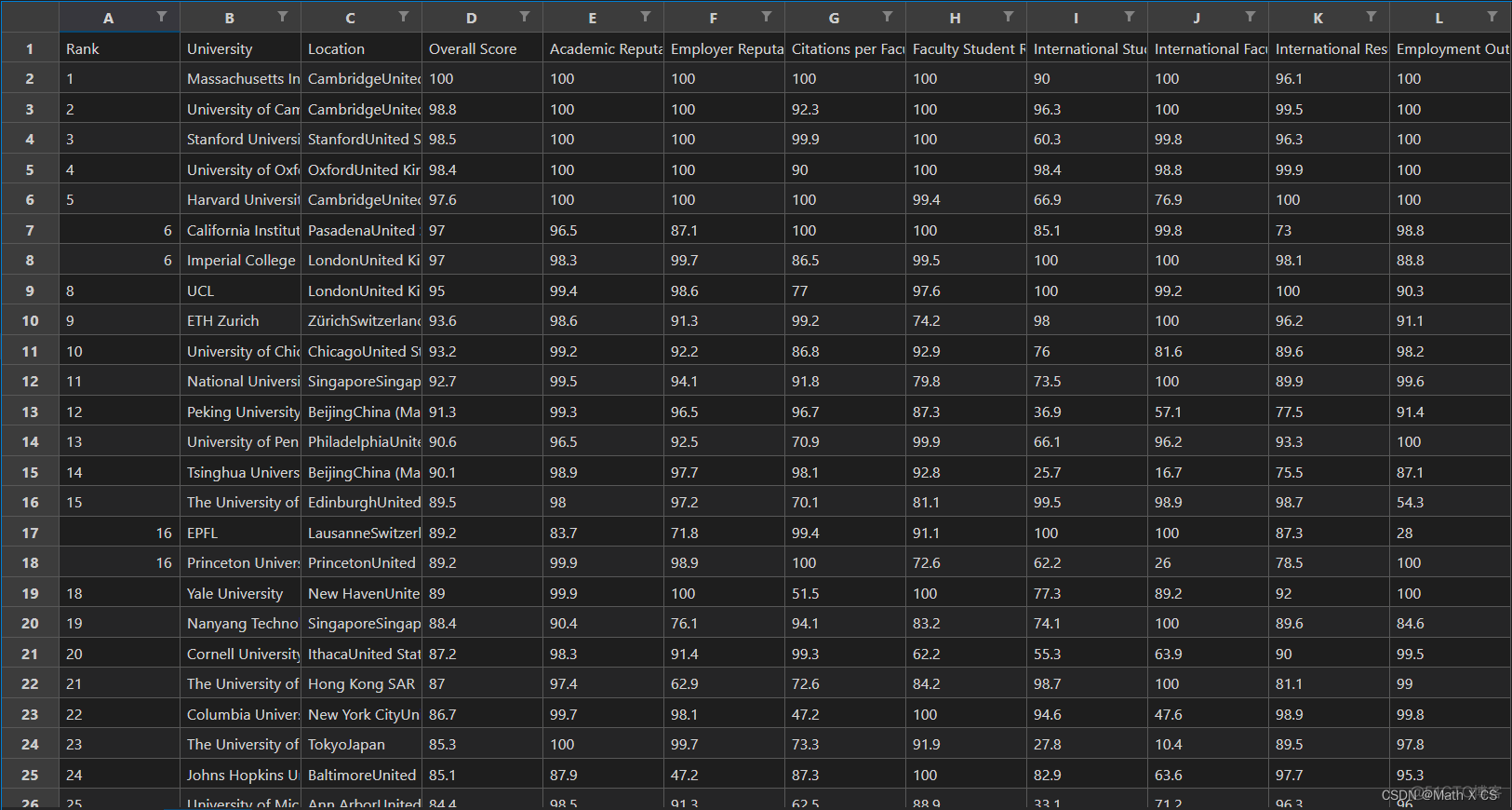The image size is (1512, 810).
Task: Click the Citations per Fac header cell
Action: 846,48
